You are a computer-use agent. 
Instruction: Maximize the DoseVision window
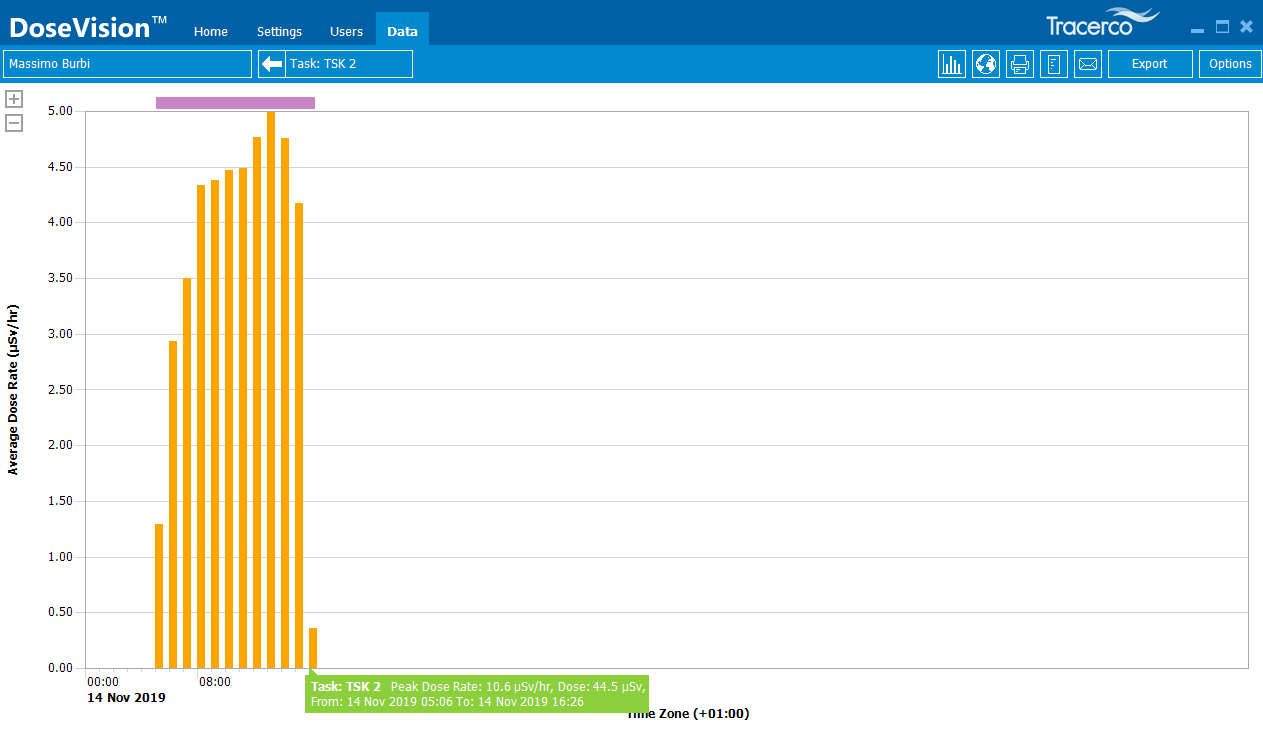[1222, 27]
